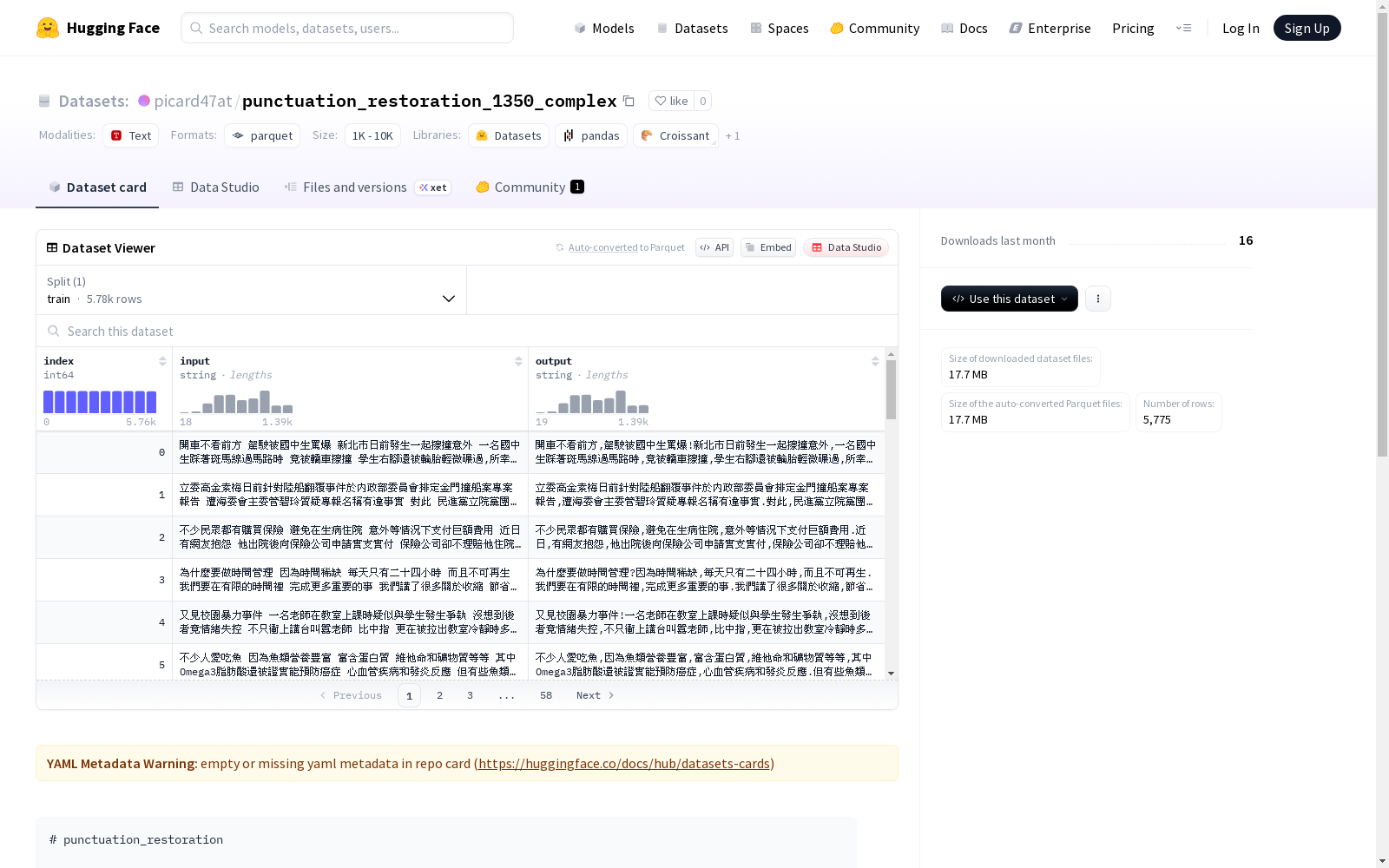
Task: Click the input lengths histogram
Action: [236, 402]
